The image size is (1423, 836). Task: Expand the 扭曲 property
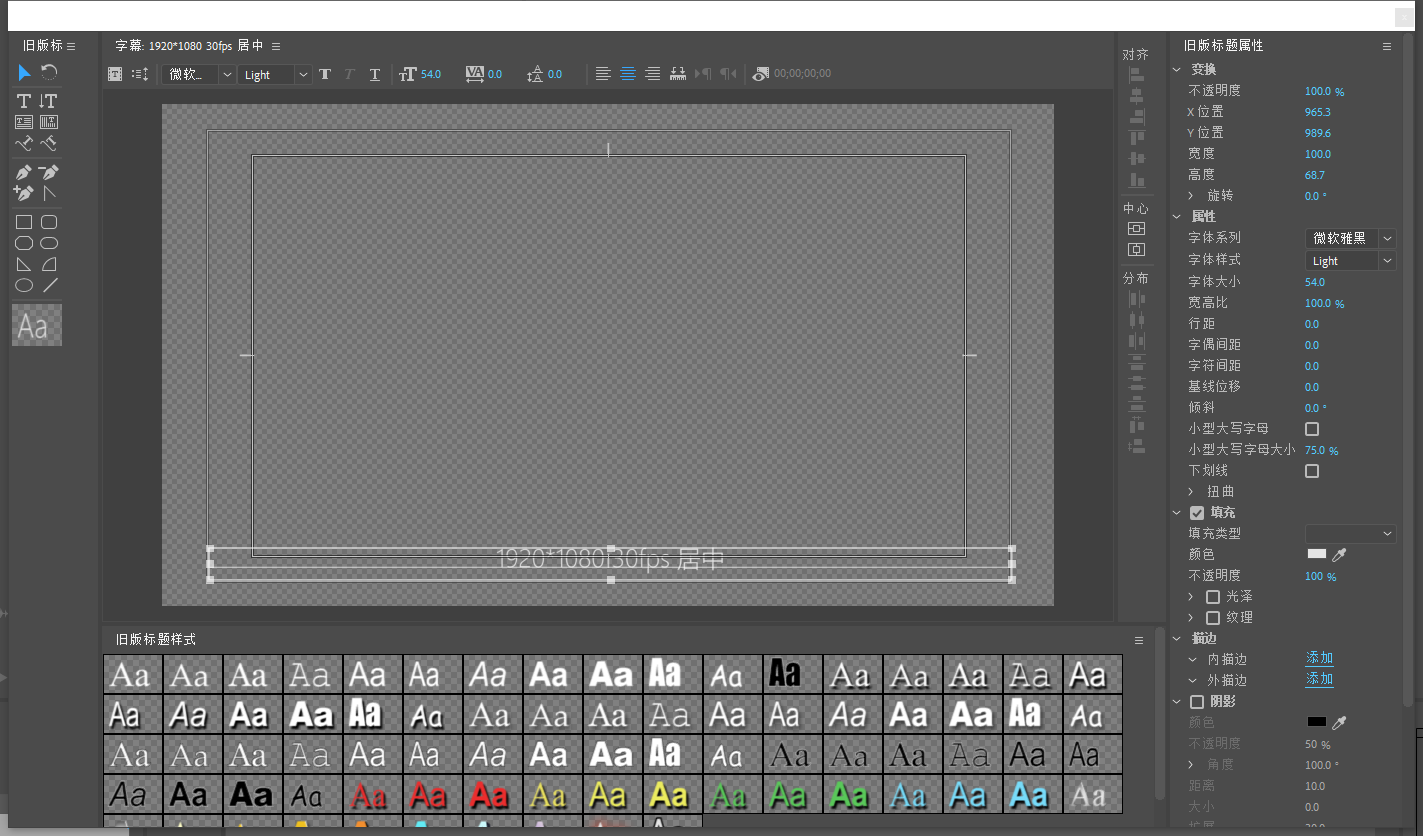[x=1191, y=492]
